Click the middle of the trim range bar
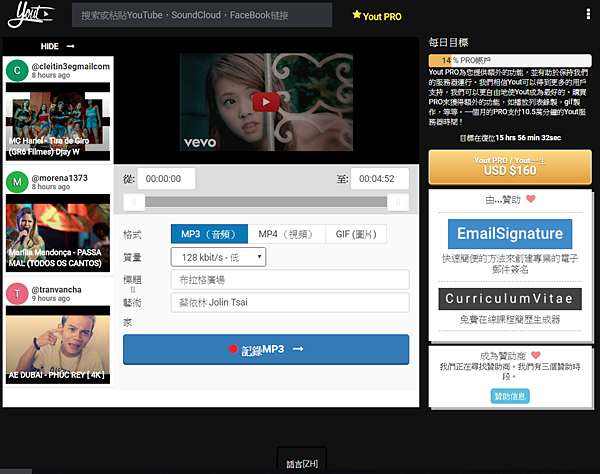The height and width of the screenshot is (474, 600). (266, 202)
